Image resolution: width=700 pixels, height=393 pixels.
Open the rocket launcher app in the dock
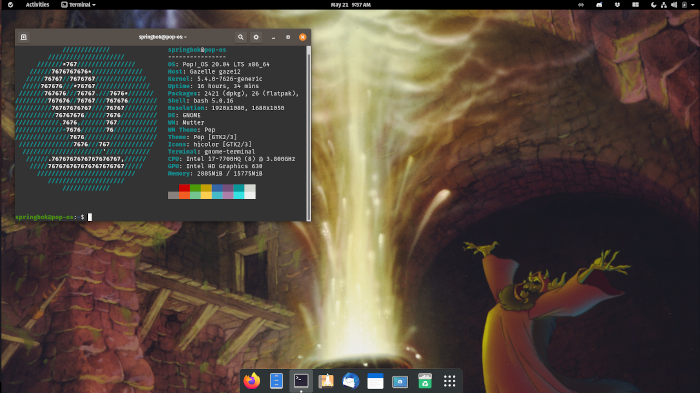pyautogui.click(x=326, y=381)
